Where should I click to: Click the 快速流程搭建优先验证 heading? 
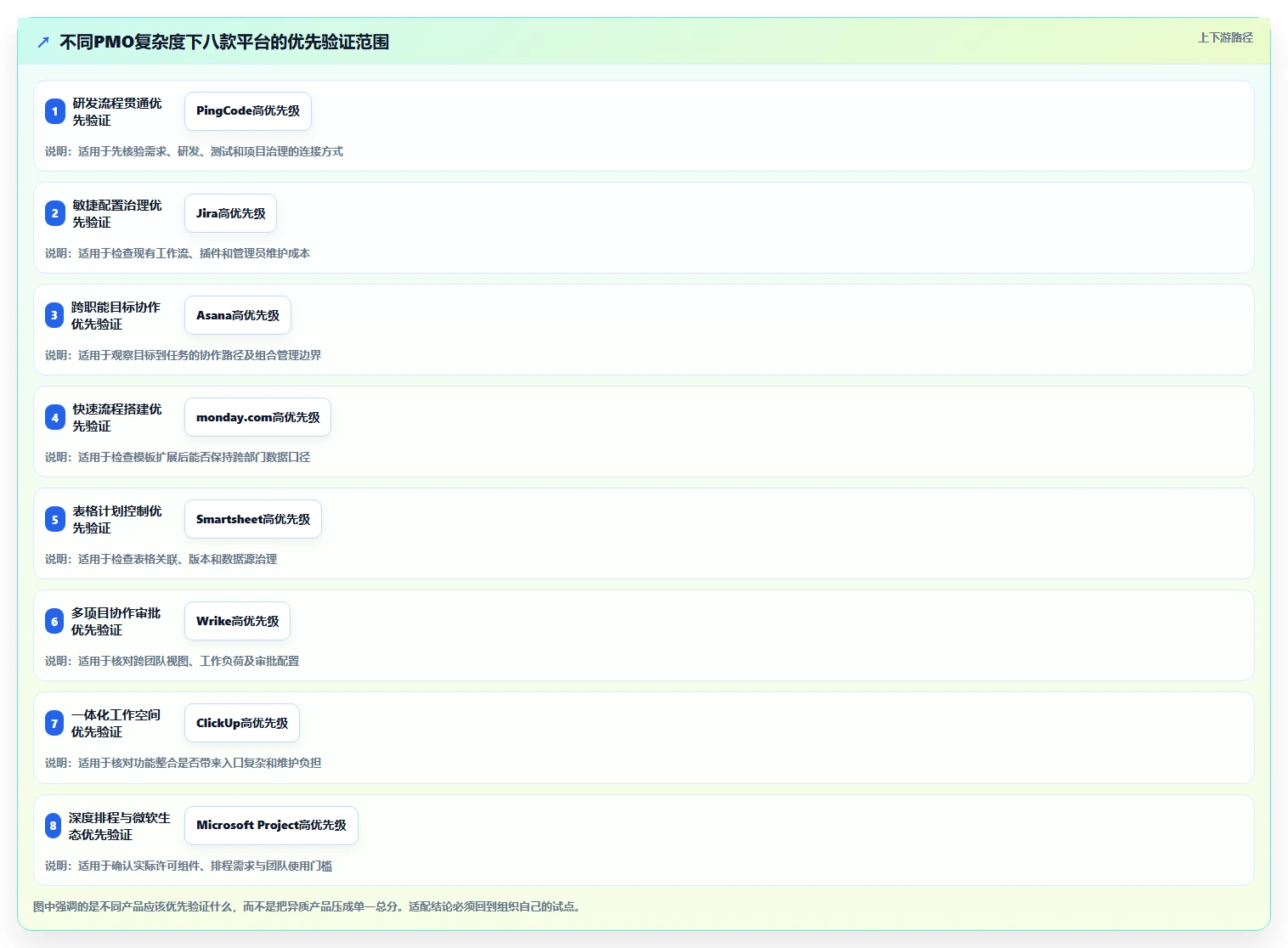pos(117,417)
